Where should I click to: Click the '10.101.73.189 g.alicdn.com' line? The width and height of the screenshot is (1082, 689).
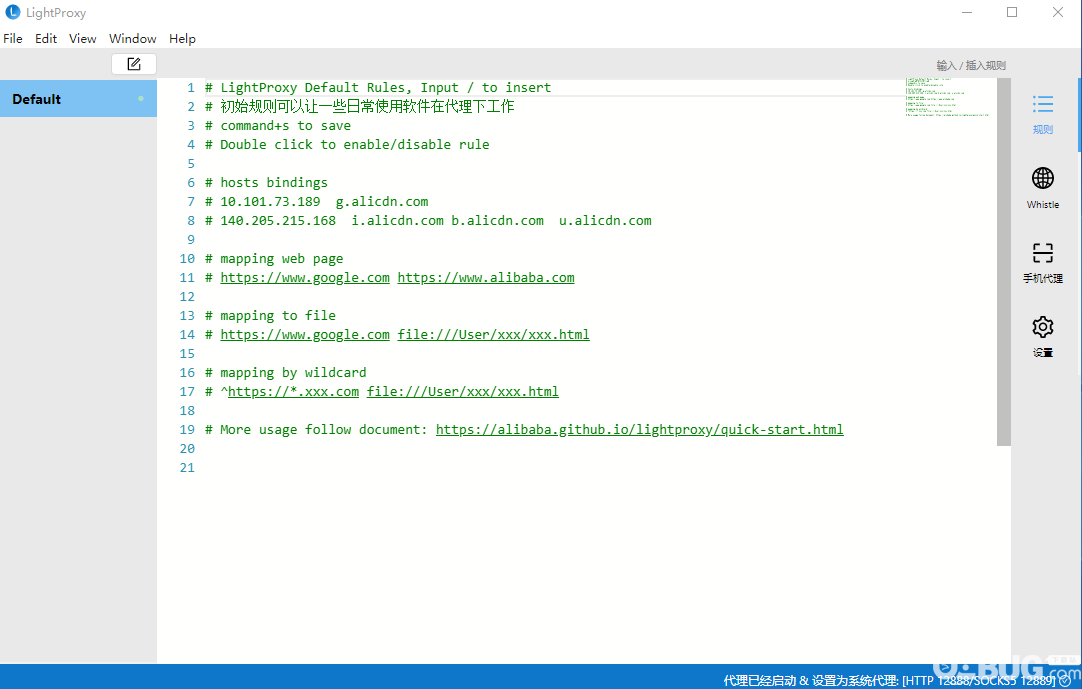pos(317,202)
